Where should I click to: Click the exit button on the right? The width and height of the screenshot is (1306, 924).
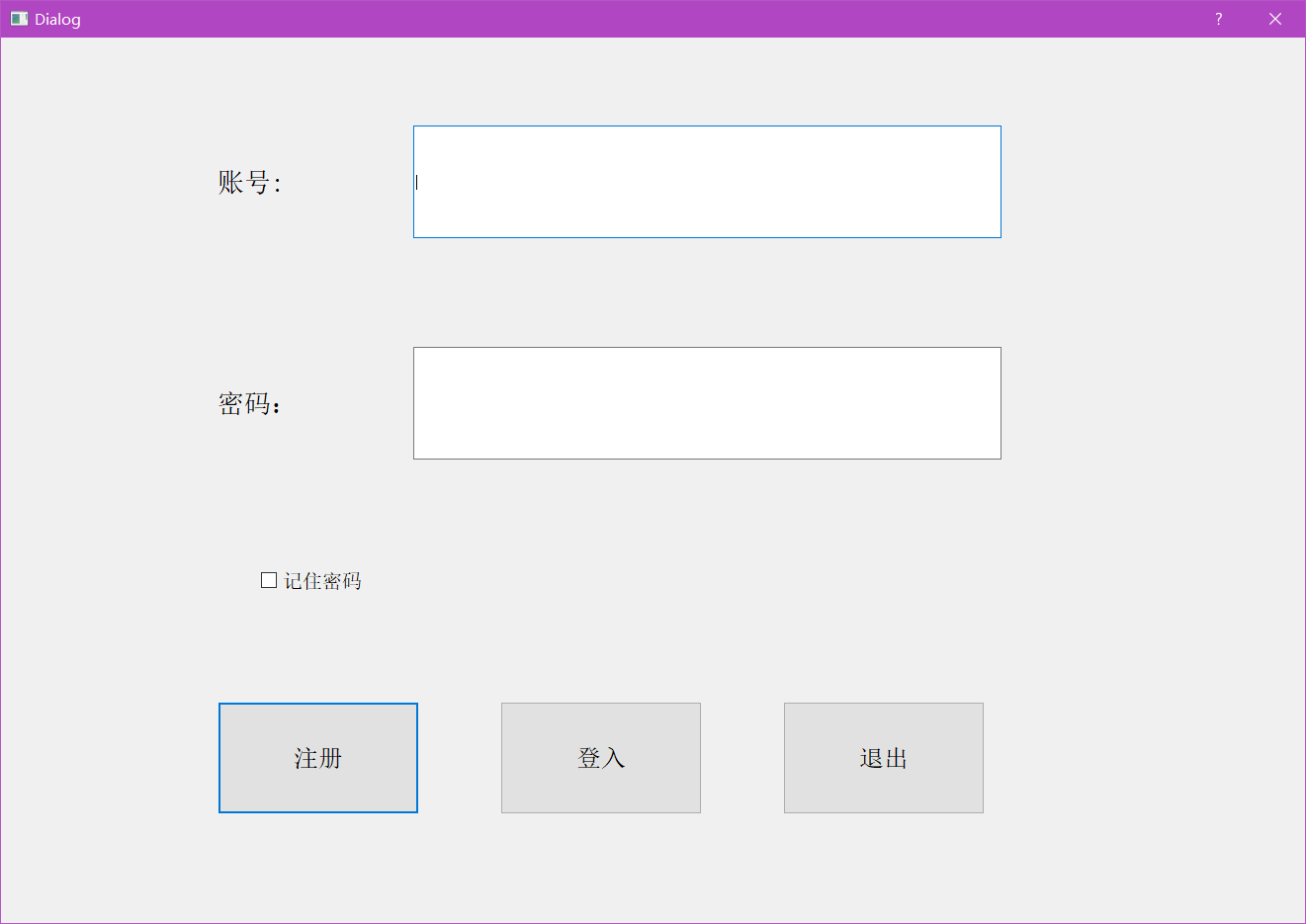coord(883,757)
